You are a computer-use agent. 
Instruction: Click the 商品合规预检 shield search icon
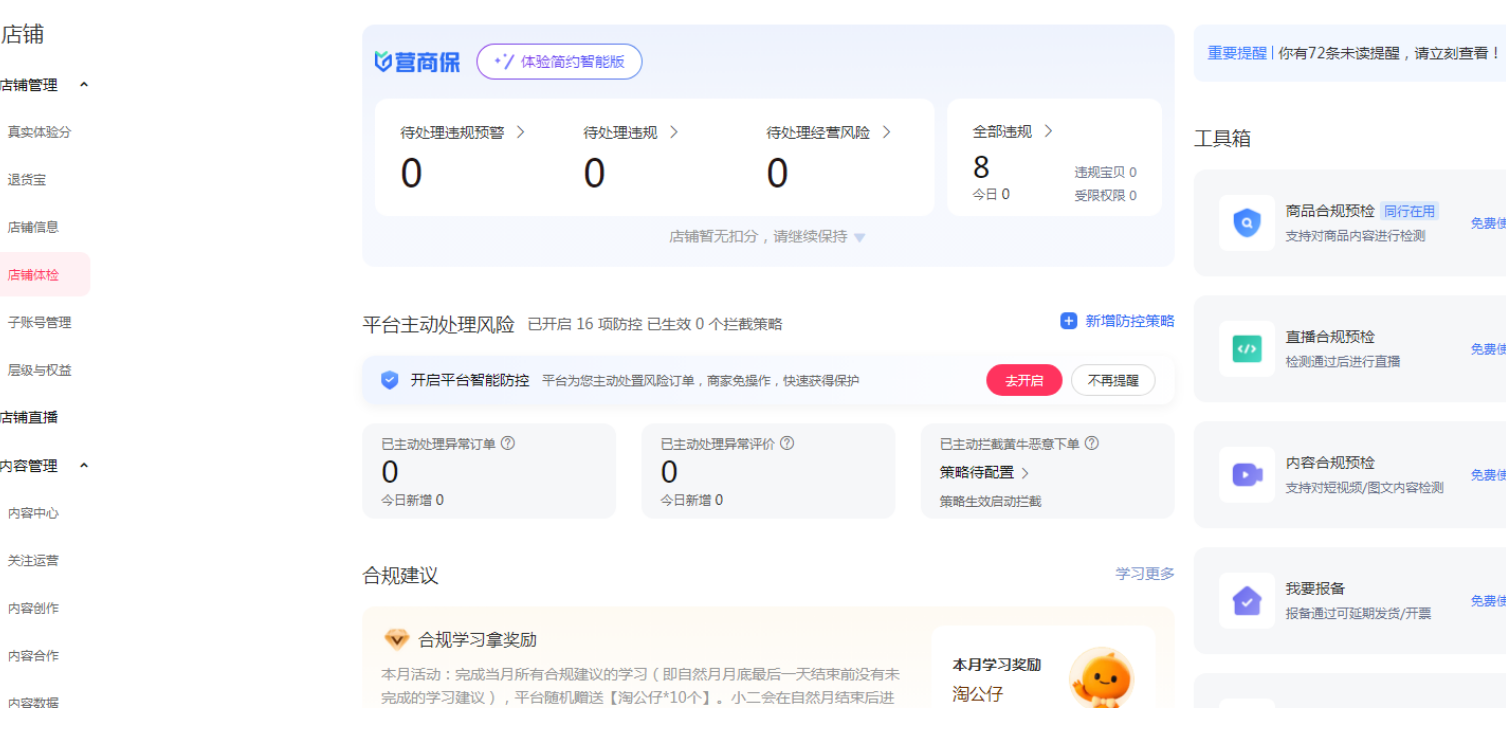point(1246,223)
